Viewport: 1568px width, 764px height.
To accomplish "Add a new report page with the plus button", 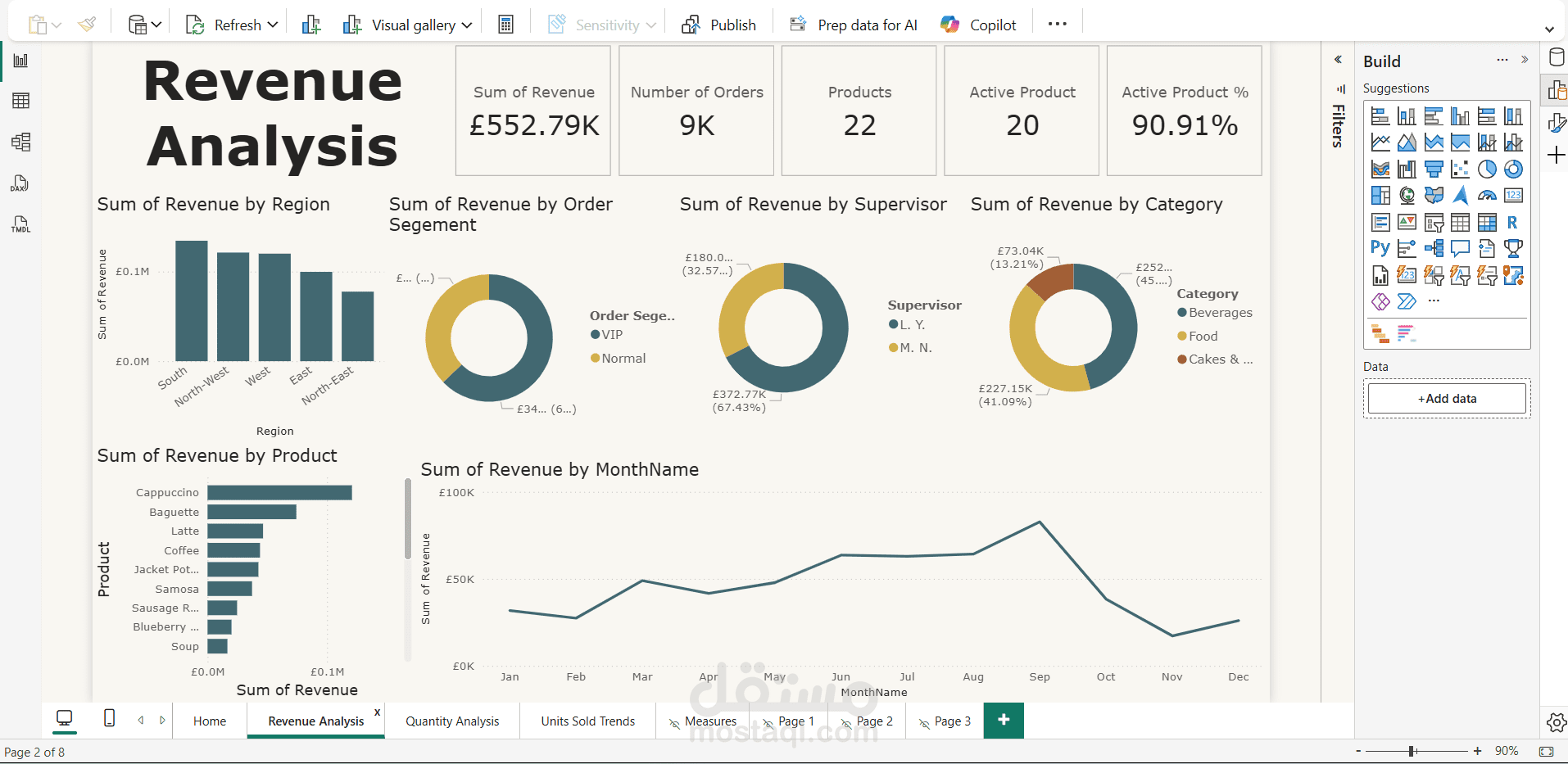I will tap(1004, 721).
